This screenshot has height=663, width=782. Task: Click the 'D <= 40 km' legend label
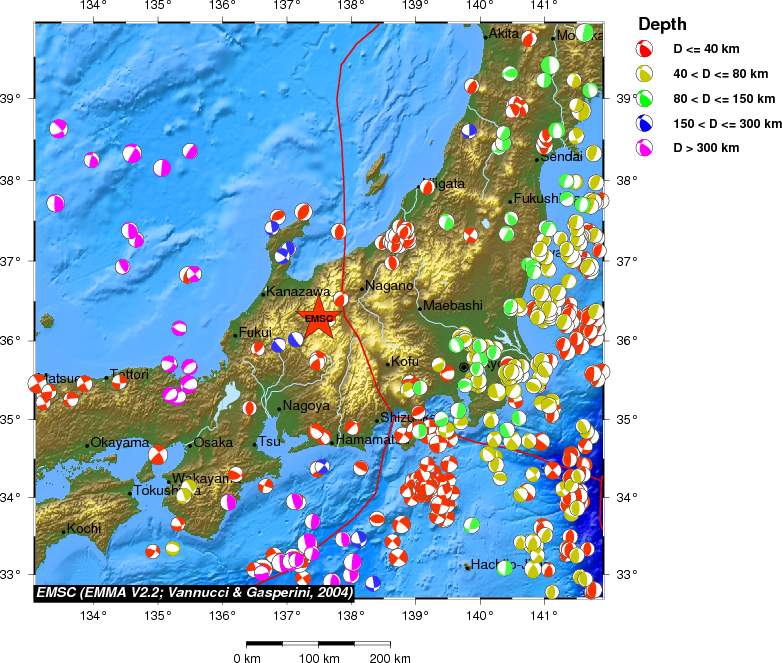point(706,49)
